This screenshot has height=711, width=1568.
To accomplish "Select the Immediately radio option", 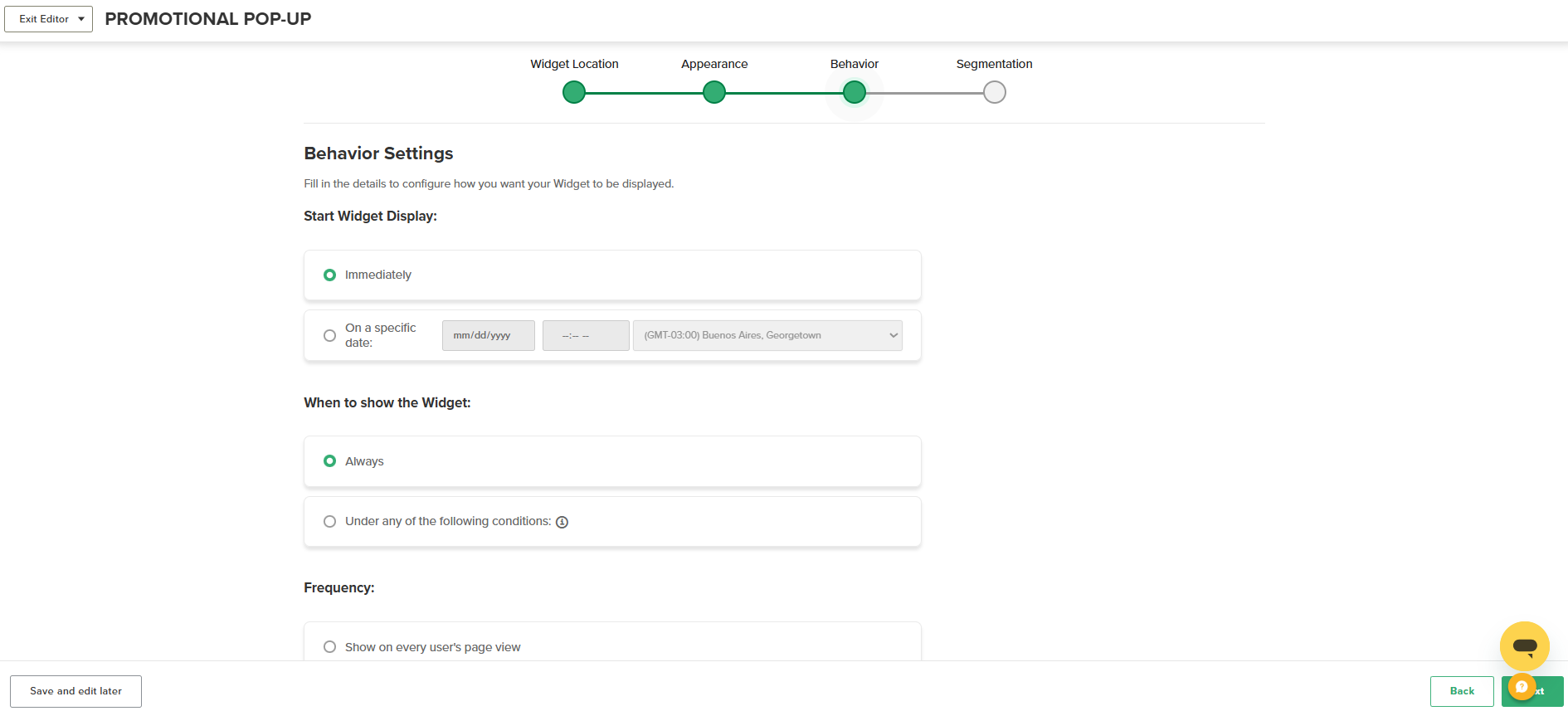I will point(329,275).
